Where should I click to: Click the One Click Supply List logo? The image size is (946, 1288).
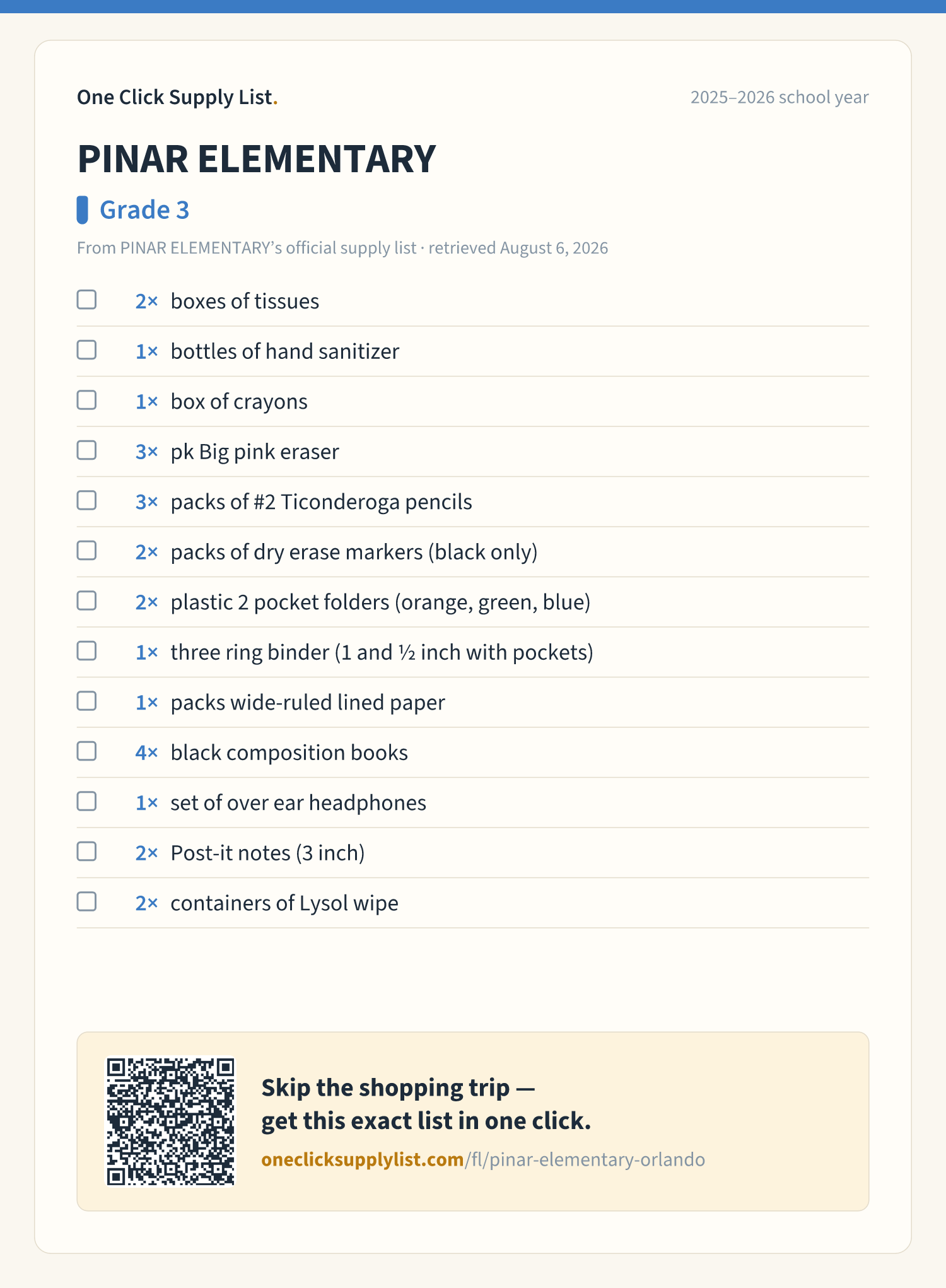click(x=177, y=97)
